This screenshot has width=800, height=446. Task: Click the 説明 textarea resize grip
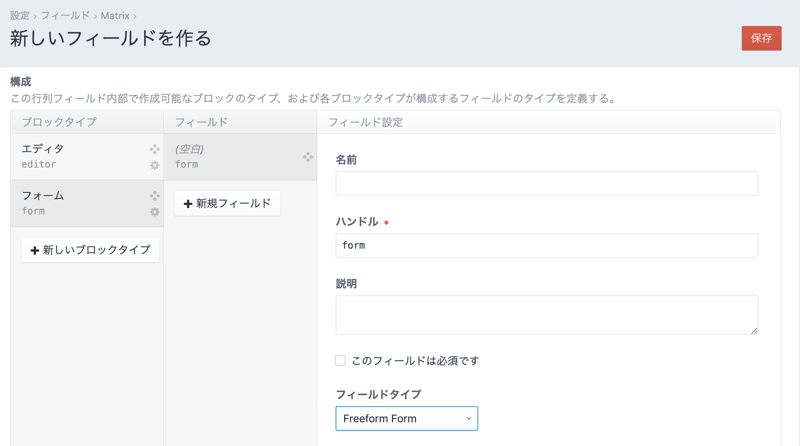[753, 329]
